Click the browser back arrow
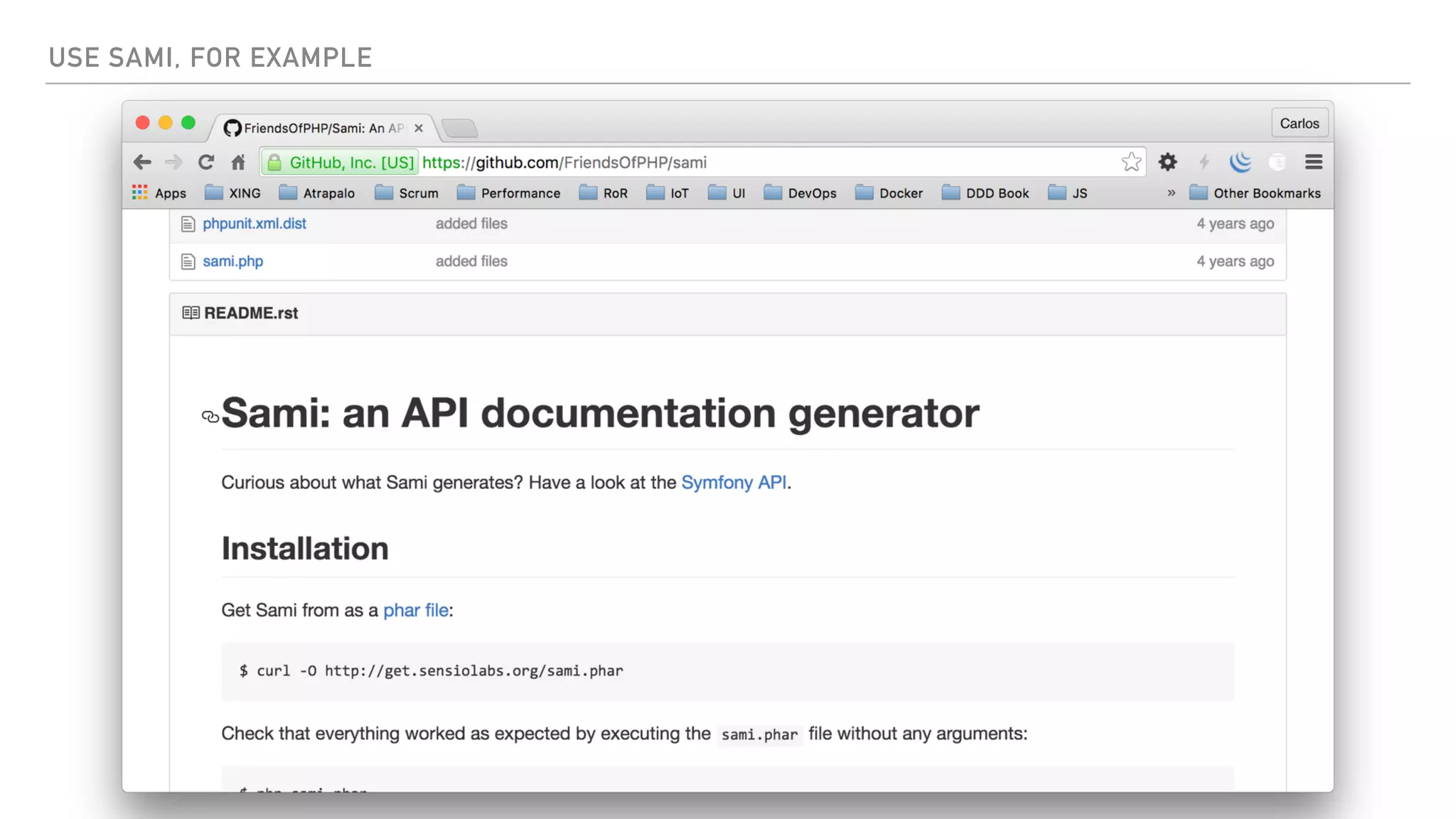Viewport: 1456px width, 819px height. coord(142,162)
